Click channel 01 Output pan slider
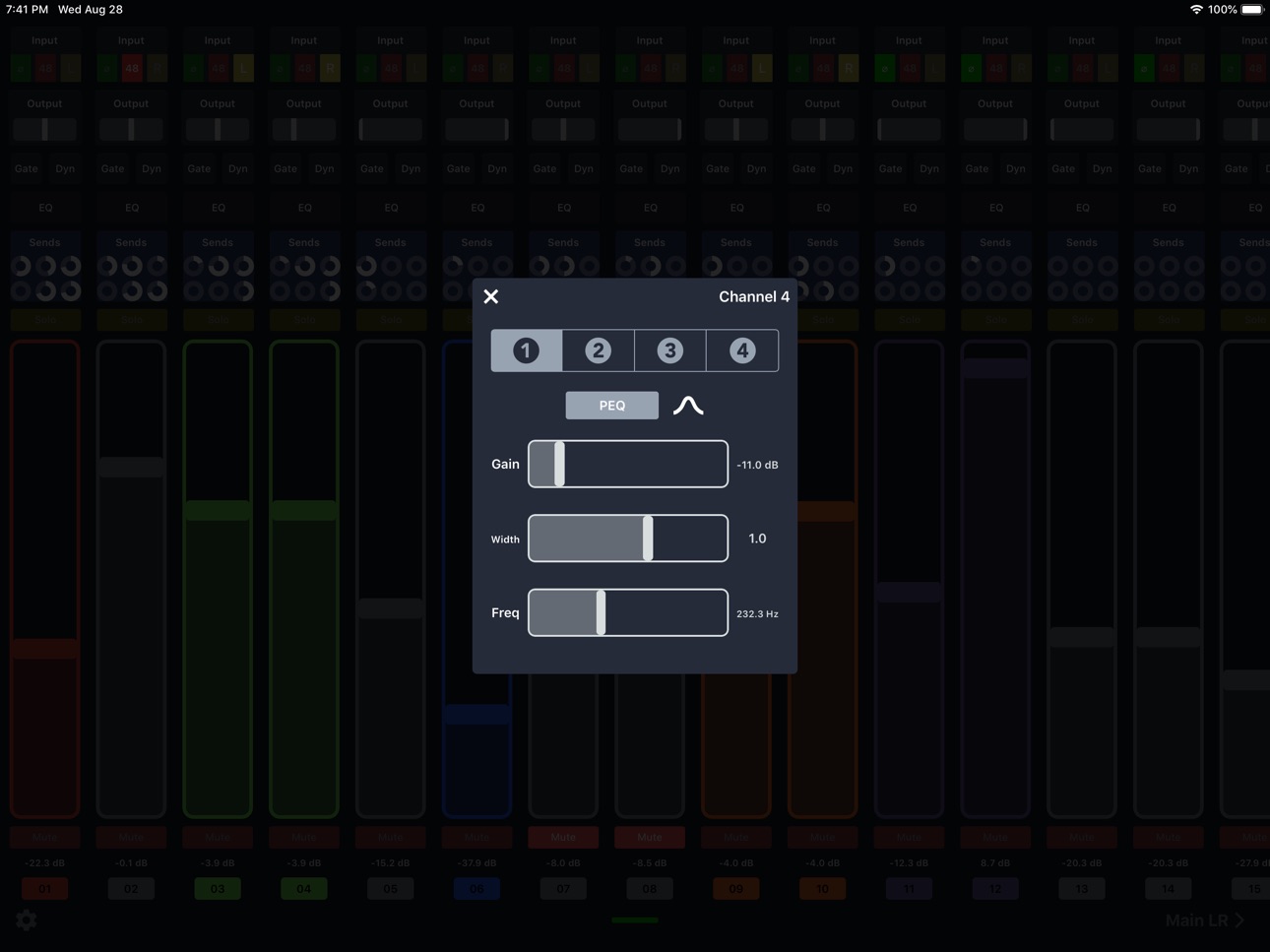 coord(45,129)
